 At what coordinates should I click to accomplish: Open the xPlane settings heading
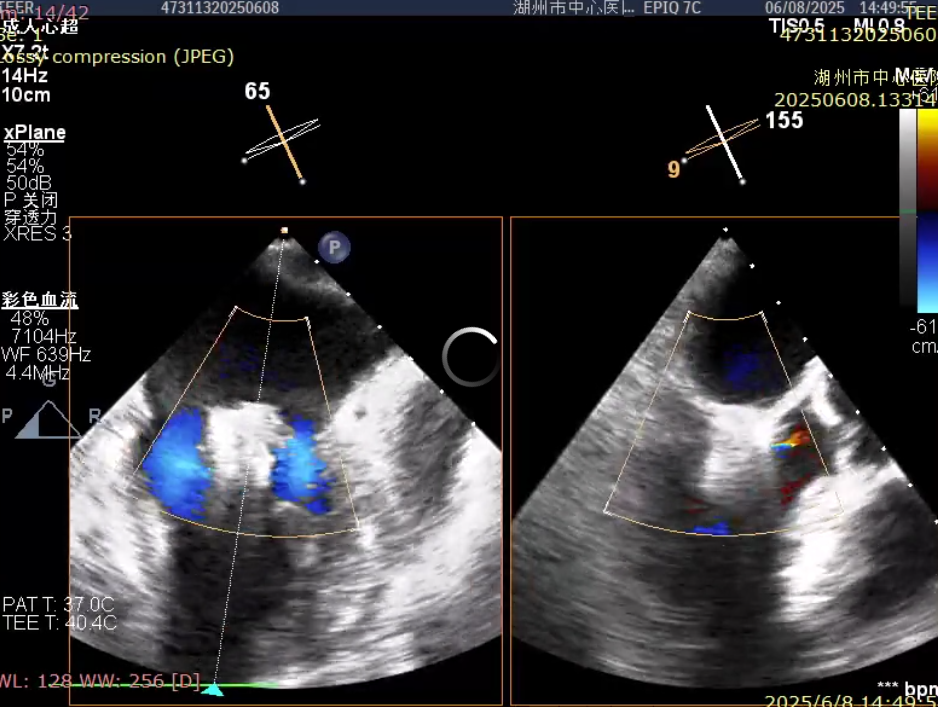coord(35,133)
